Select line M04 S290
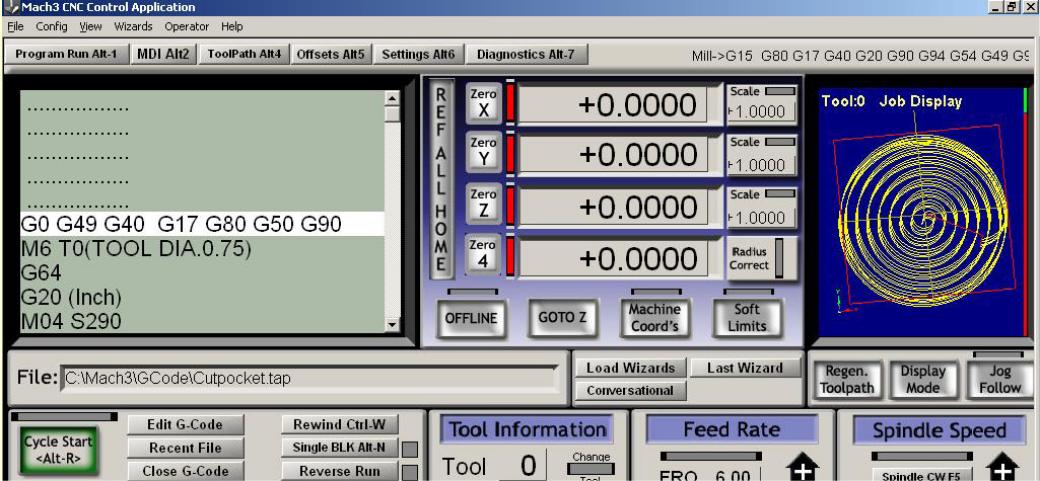This screenshot has width=1040, height=481. click(202, 321)
